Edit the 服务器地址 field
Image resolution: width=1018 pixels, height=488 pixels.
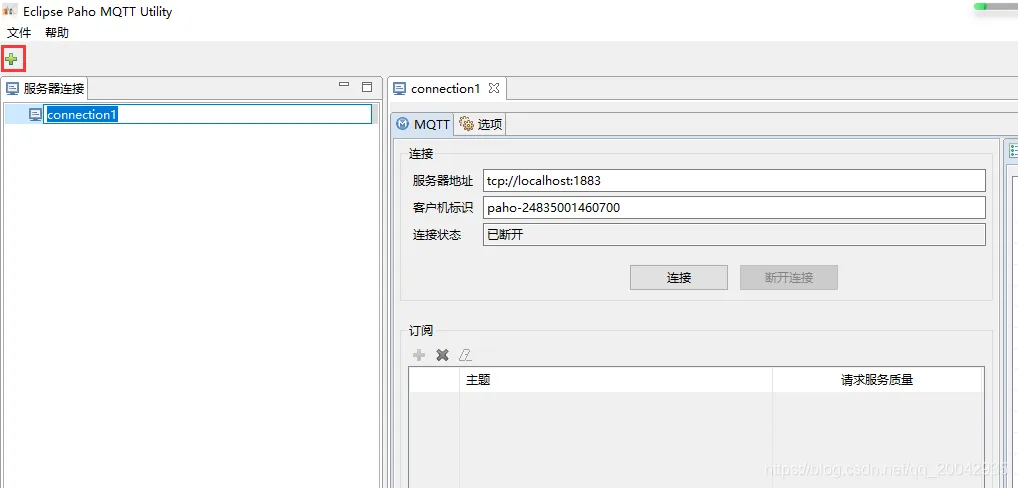pos(734,180)
